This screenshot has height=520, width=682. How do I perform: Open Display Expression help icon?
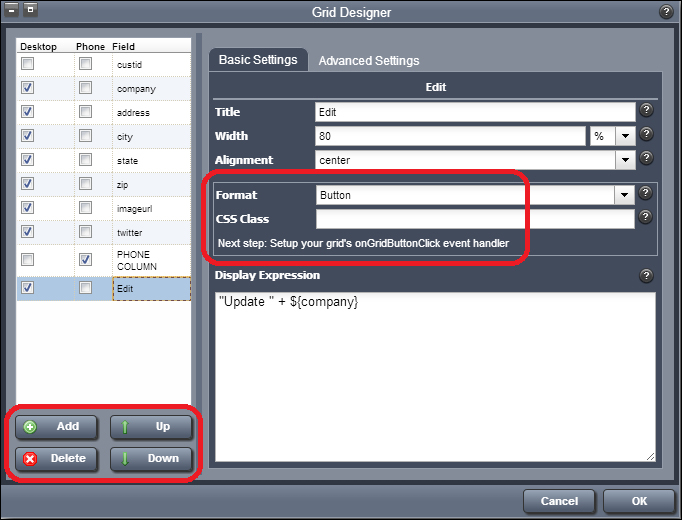[x=647, y=276]
